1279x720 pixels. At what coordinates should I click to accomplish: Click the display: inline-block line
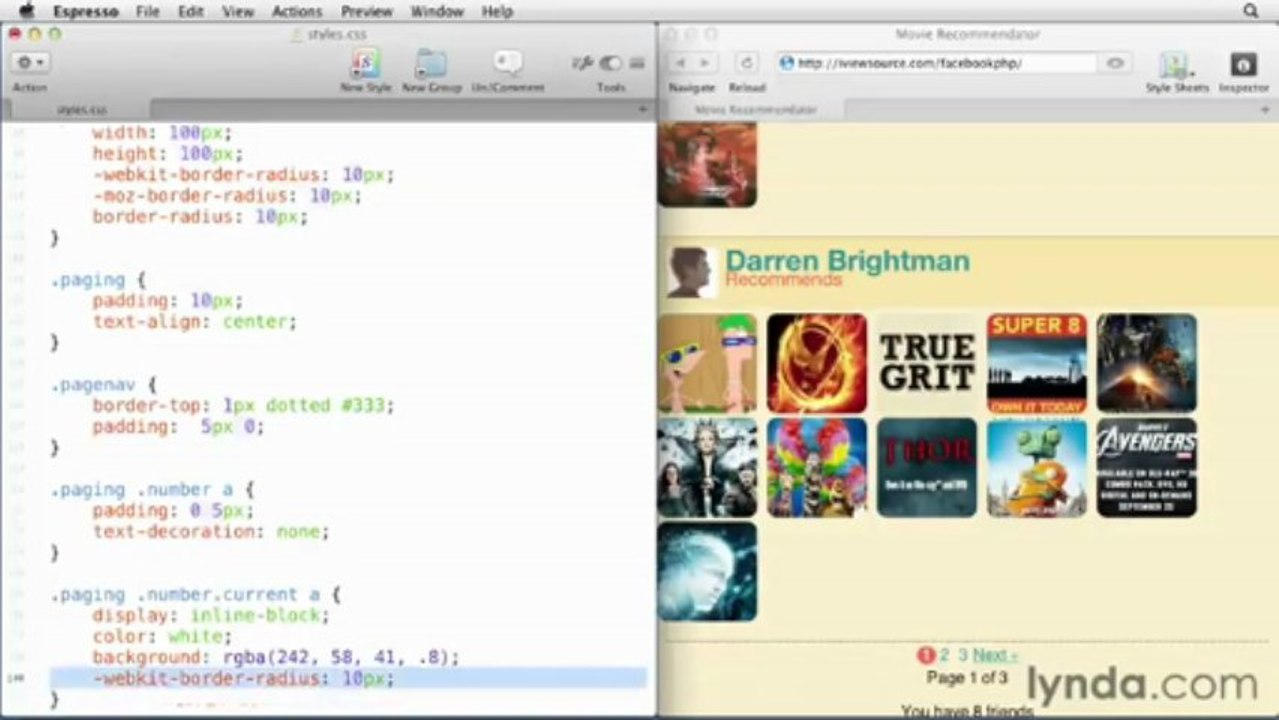pyautogui.click(x=211, y=615)
